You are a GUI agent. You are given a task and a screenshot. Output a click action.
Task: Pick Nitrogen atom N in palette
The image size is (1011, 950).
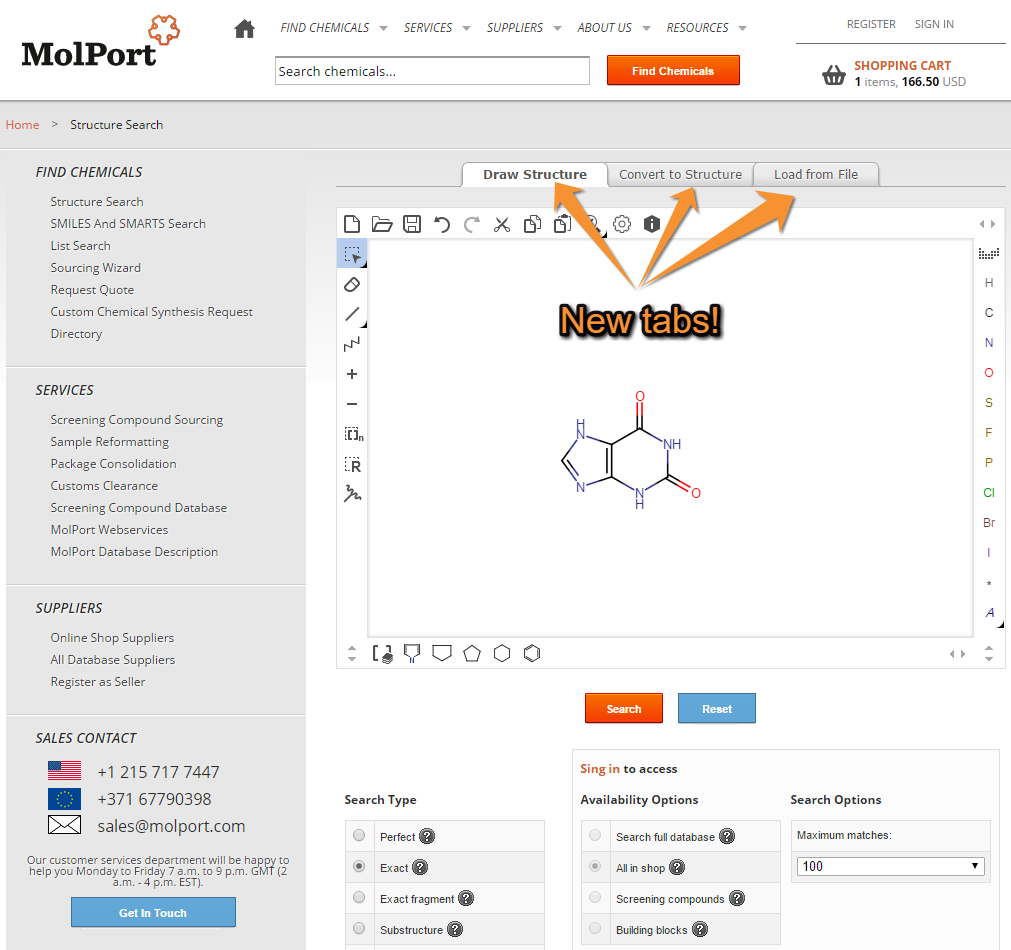988,342
